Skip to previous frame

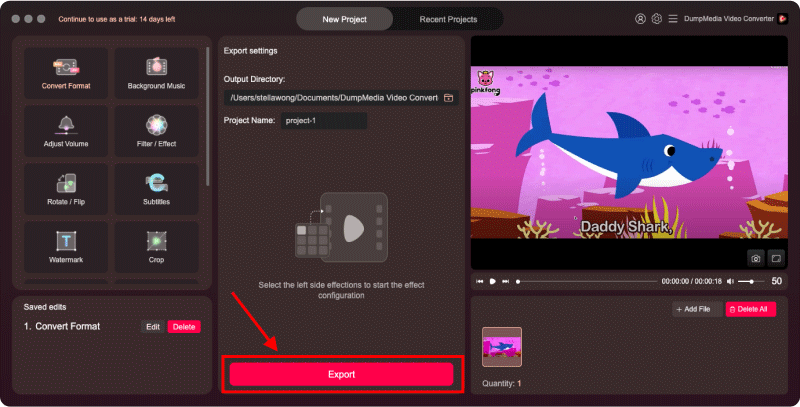coord(480,281)
